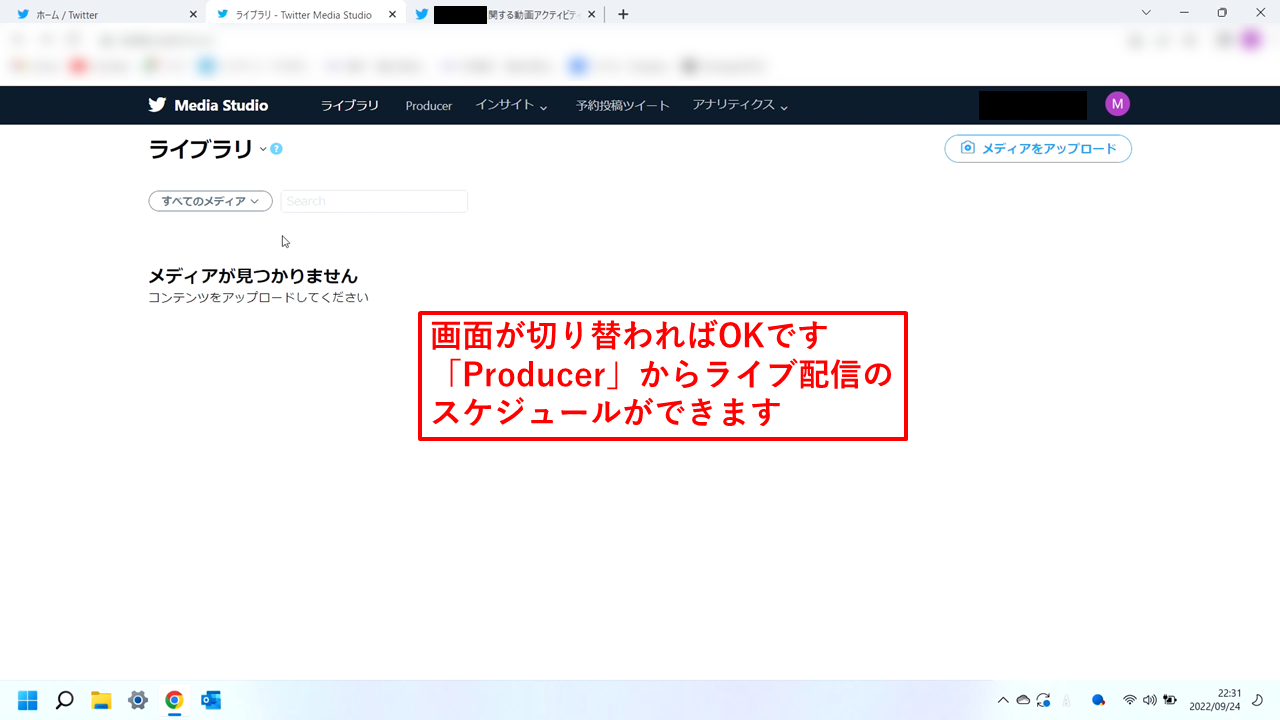Click the Media Studio Twitter bird logo

click(x=158, y=105)
